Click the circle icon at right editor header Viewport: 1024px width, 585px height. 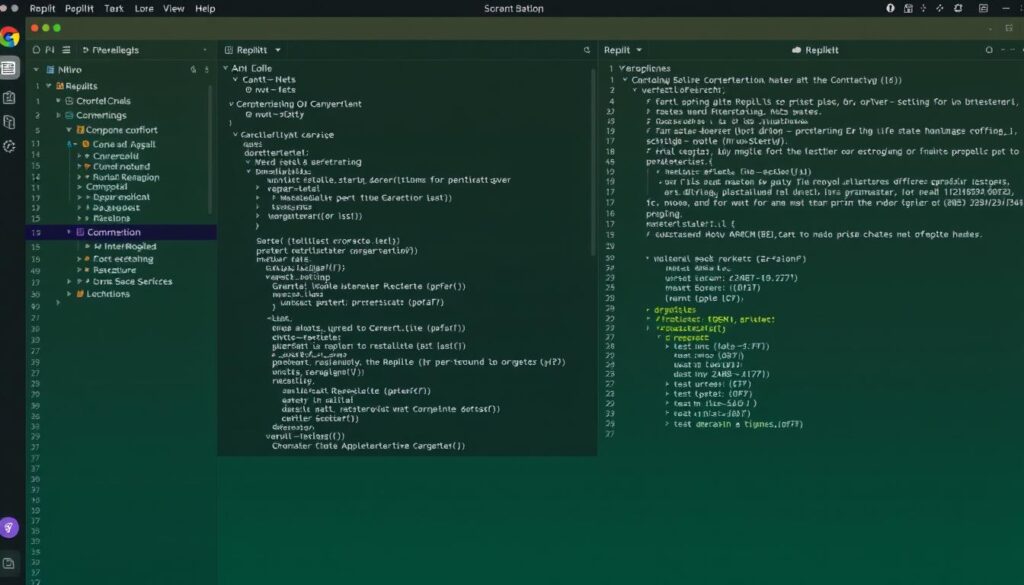pos(991,49)
